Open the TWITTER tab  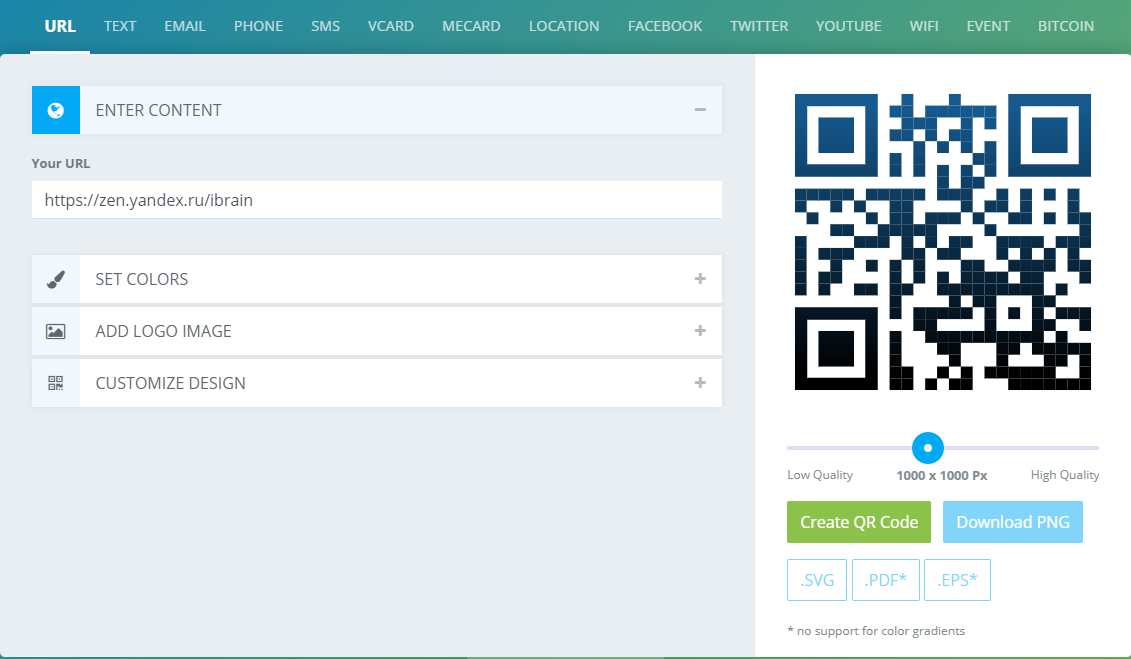click(759, 26)
